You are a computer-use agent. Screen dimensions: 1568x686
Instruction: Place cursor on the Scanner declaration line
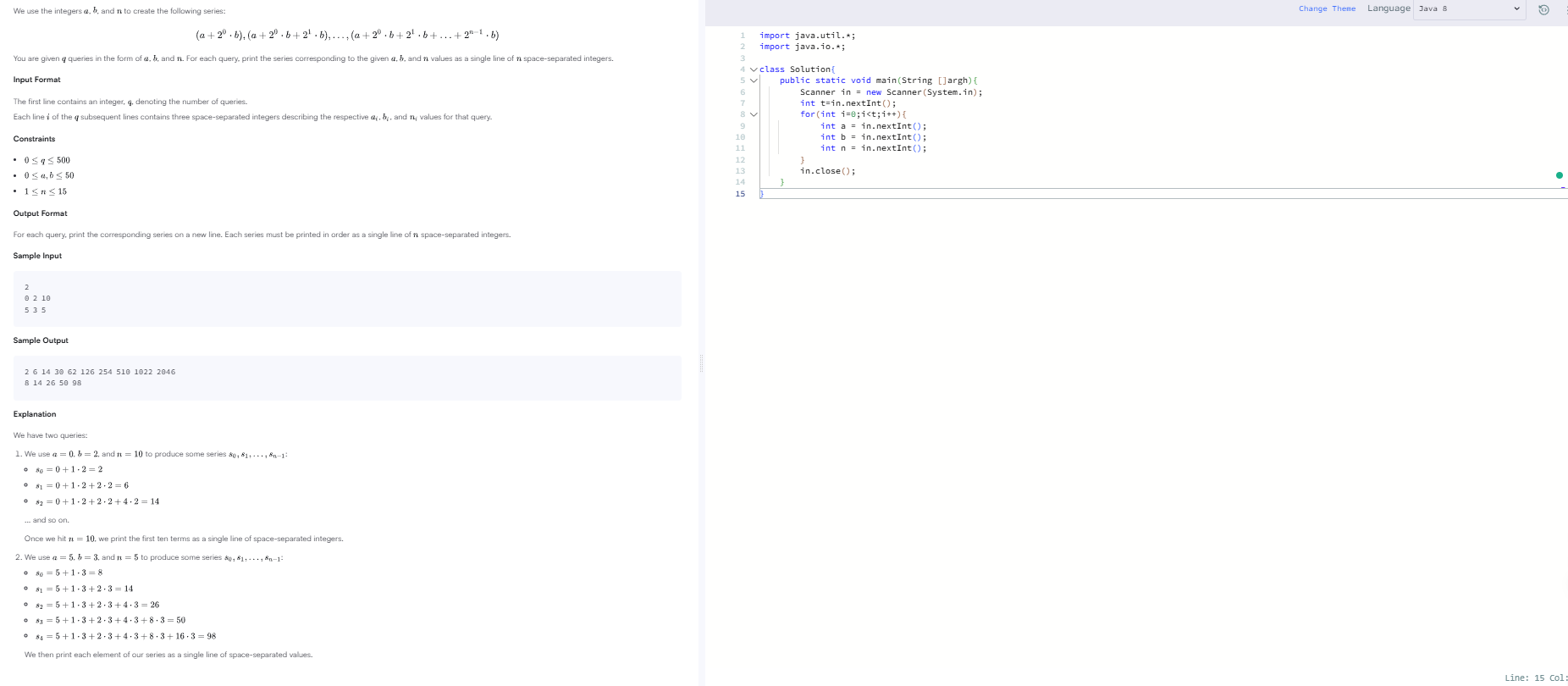pos(891,92)
